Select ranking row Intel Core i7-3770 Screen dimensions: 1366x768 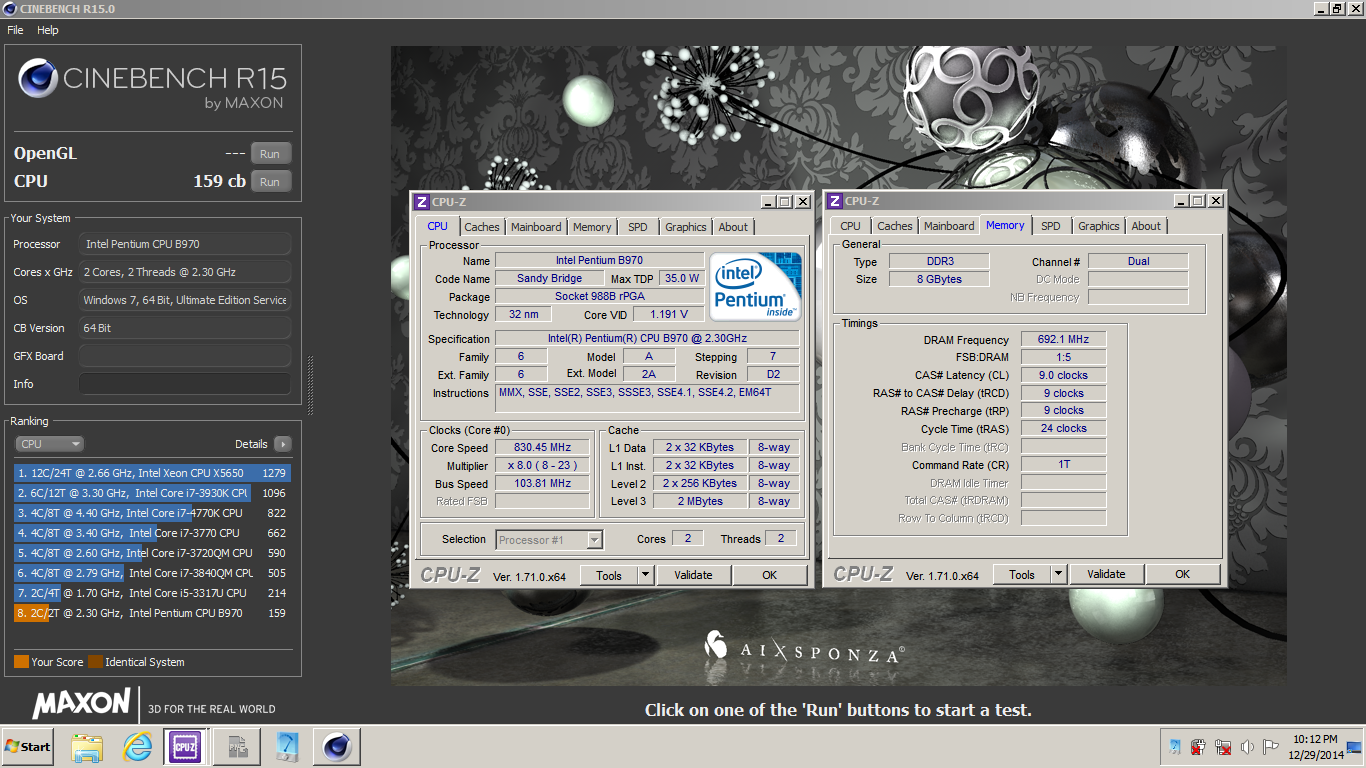[151, 533]
